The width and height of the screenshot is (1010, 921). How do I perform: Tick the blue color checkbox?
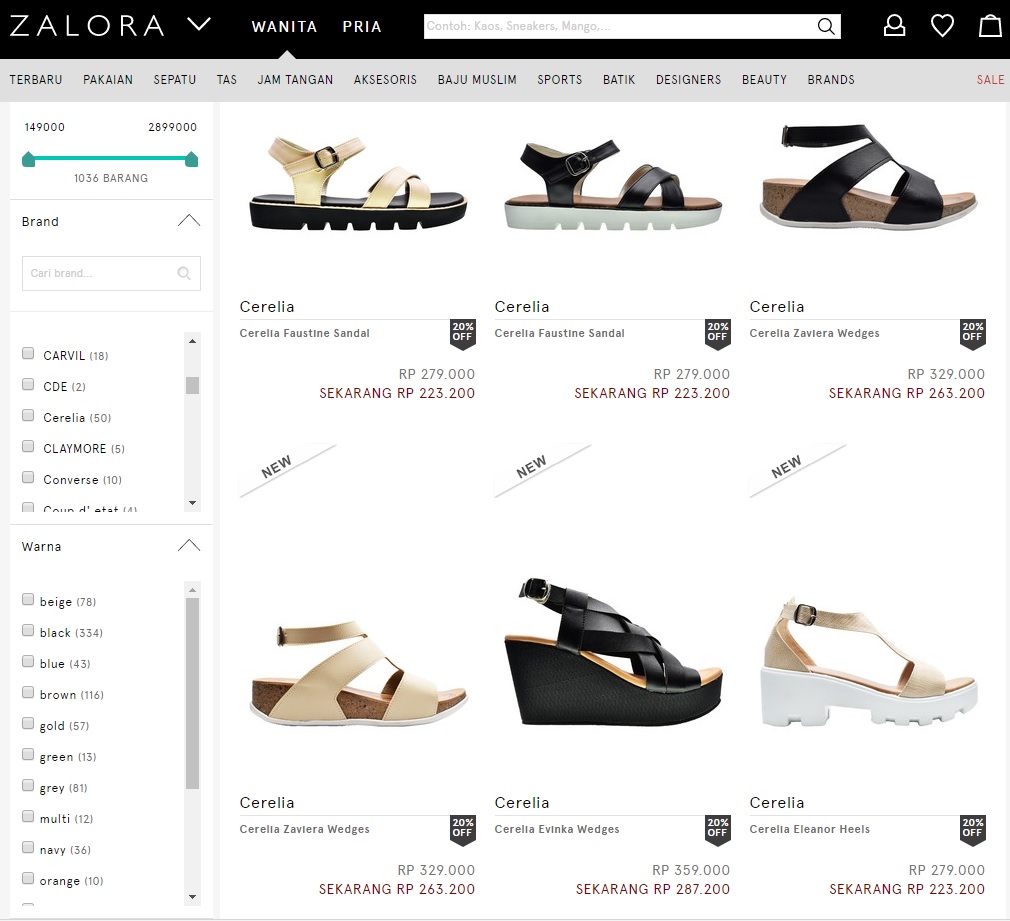click(28, 661)
